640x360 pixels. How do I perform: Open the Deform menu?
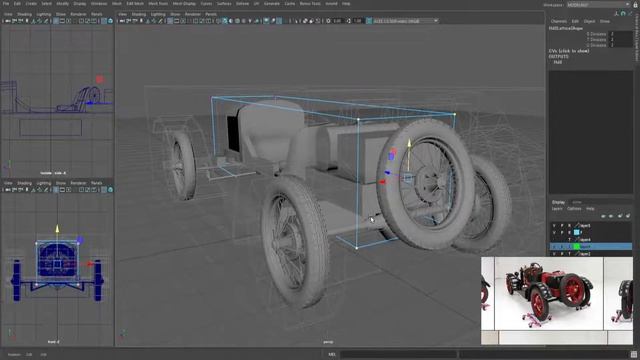(242, 4)
